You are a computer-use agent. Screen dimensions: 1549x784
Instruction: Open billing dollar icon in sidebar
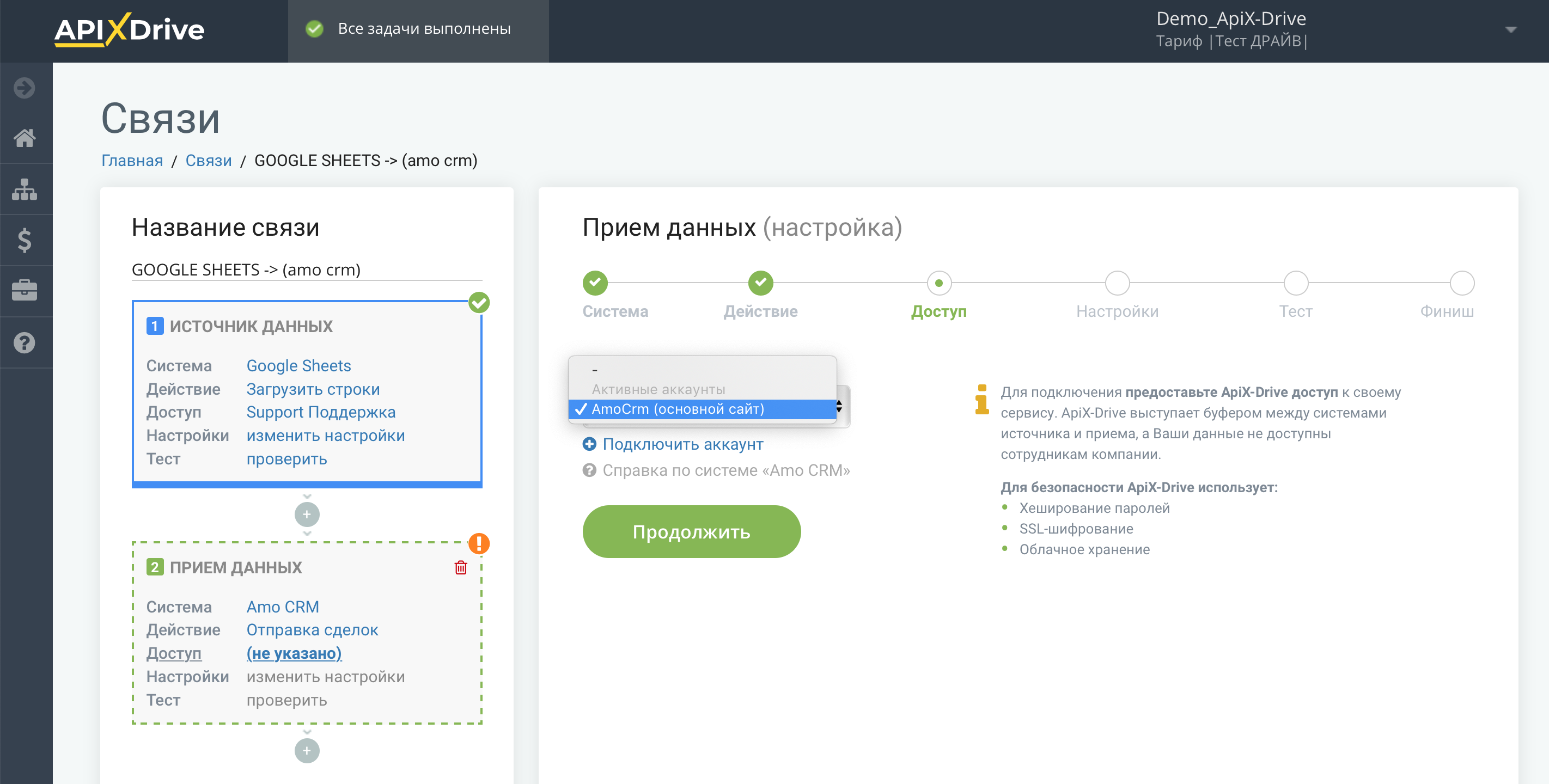[x=25, y=241]
